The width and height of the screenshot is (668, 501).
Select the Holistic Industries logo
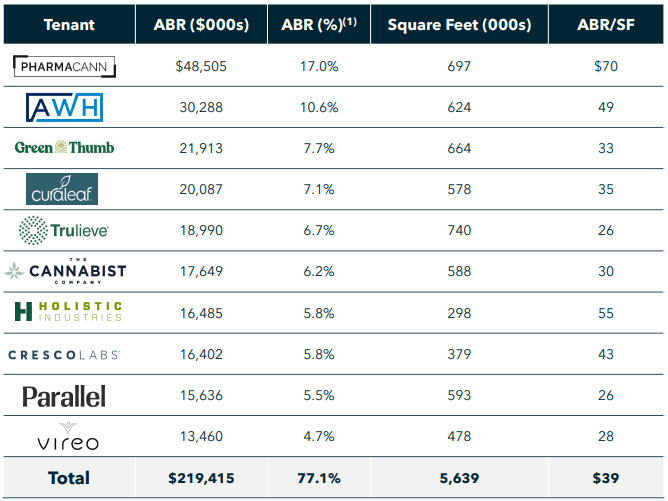point(68,312)
